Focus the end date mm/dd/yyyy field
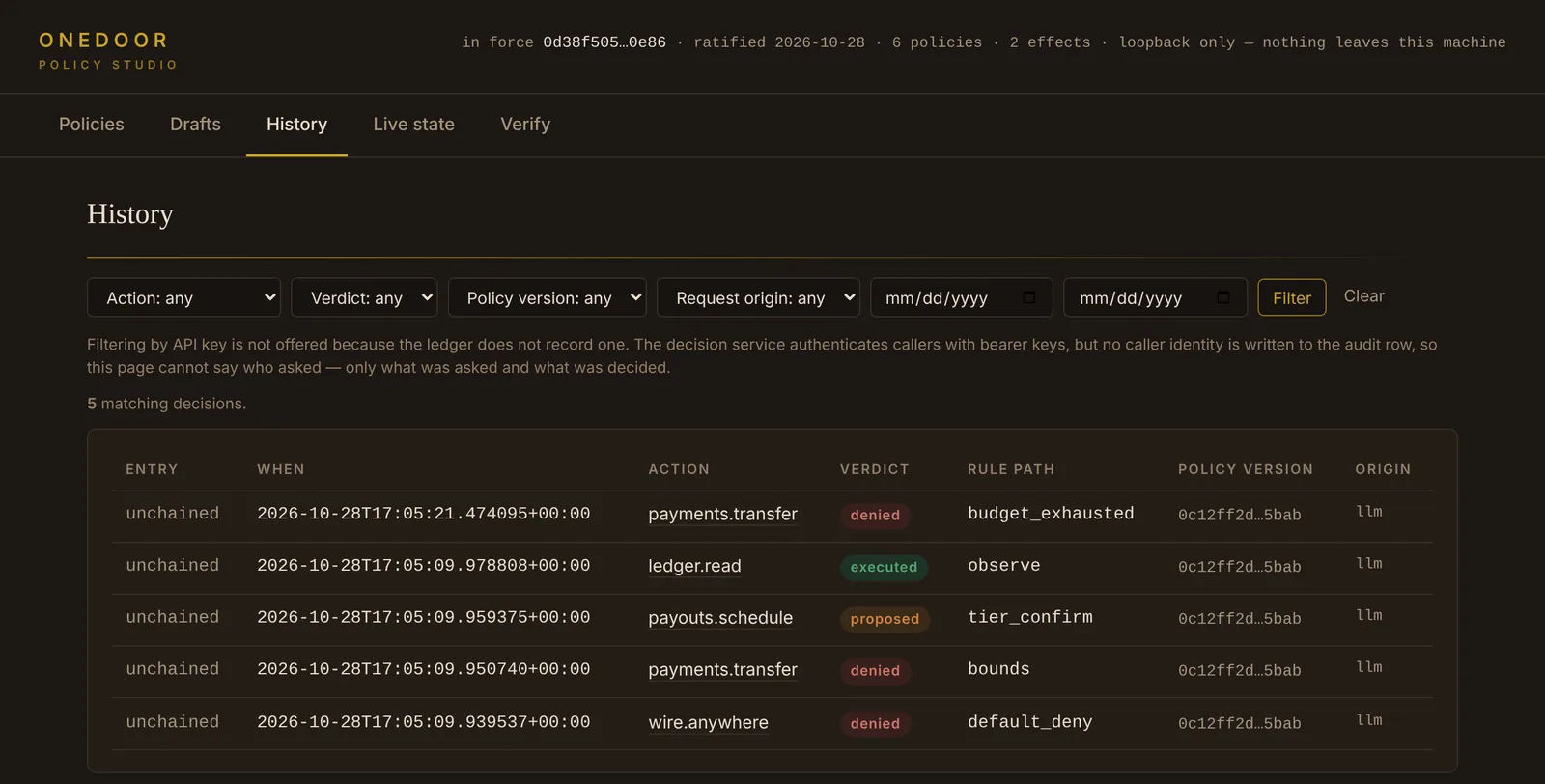 pos(1155,297)
